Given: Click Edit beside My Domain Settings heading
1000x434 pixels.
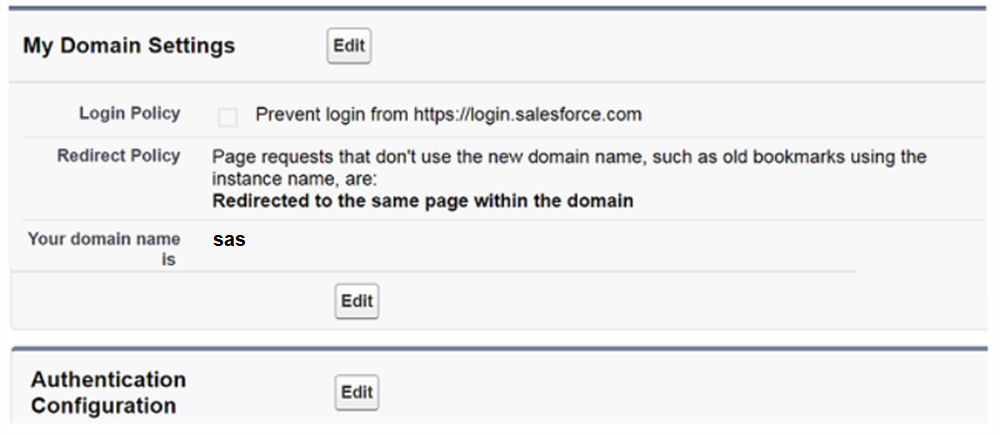Looking at the screenshot, I should click(x=349, y=46).
